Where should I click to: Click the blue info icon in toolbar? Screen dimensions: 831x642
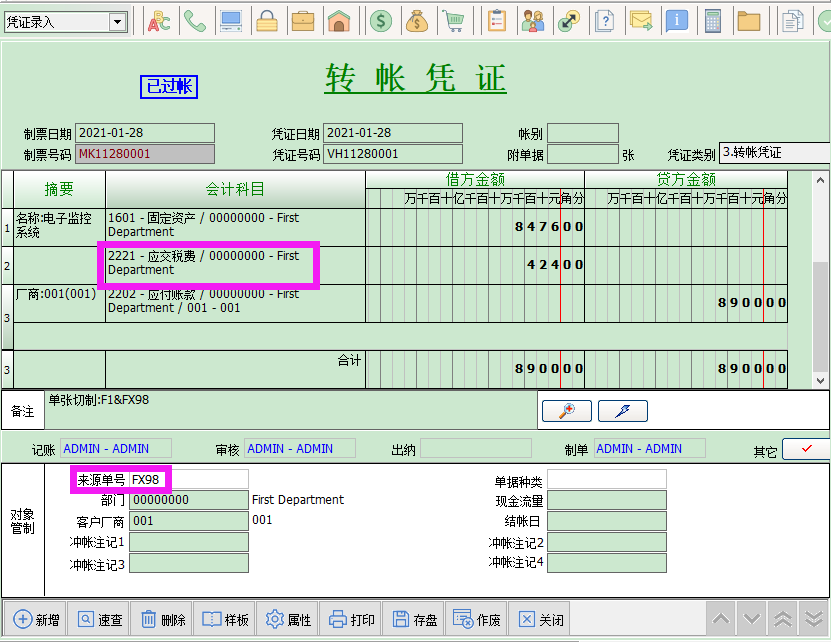point(677,20)
